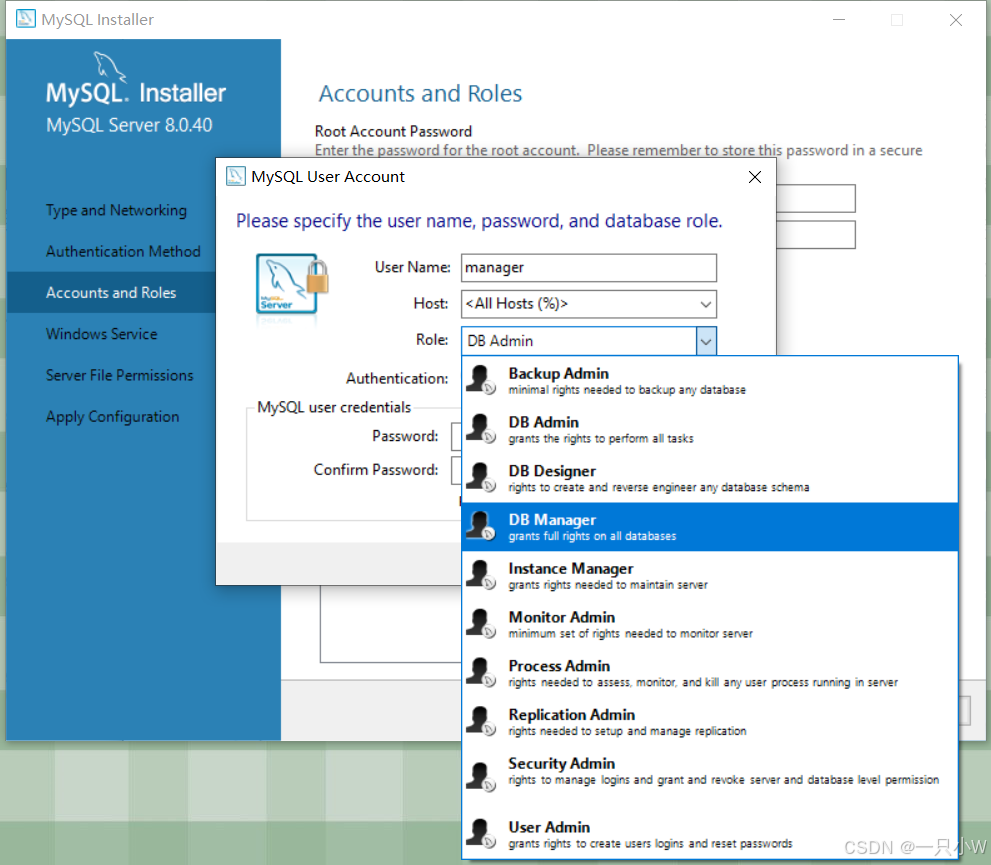Click the MySQL dolphin logo in sidebar
991x865 pixels.
[110, 67]
